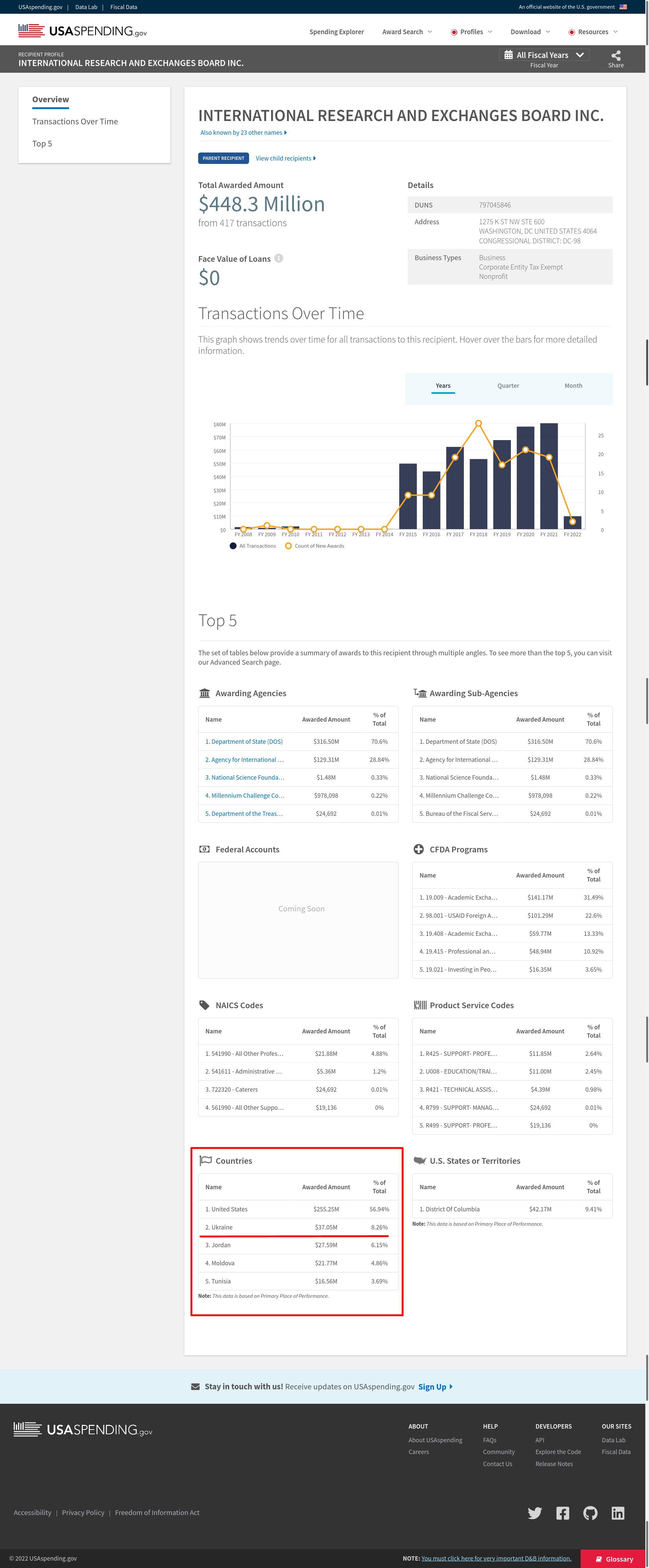Click the FY 2021 transactions bar

coord(548,475)
